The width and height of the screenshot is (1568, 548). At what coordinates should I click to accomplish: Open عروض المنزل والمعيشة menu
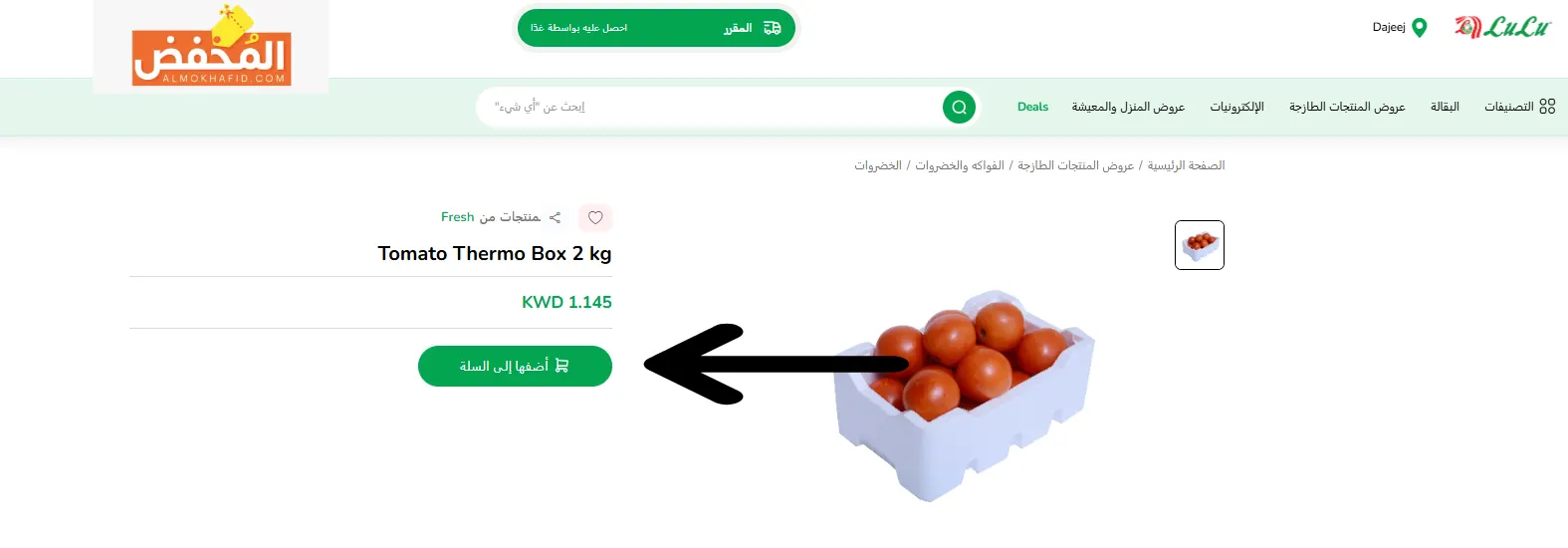coord(1128,107)
